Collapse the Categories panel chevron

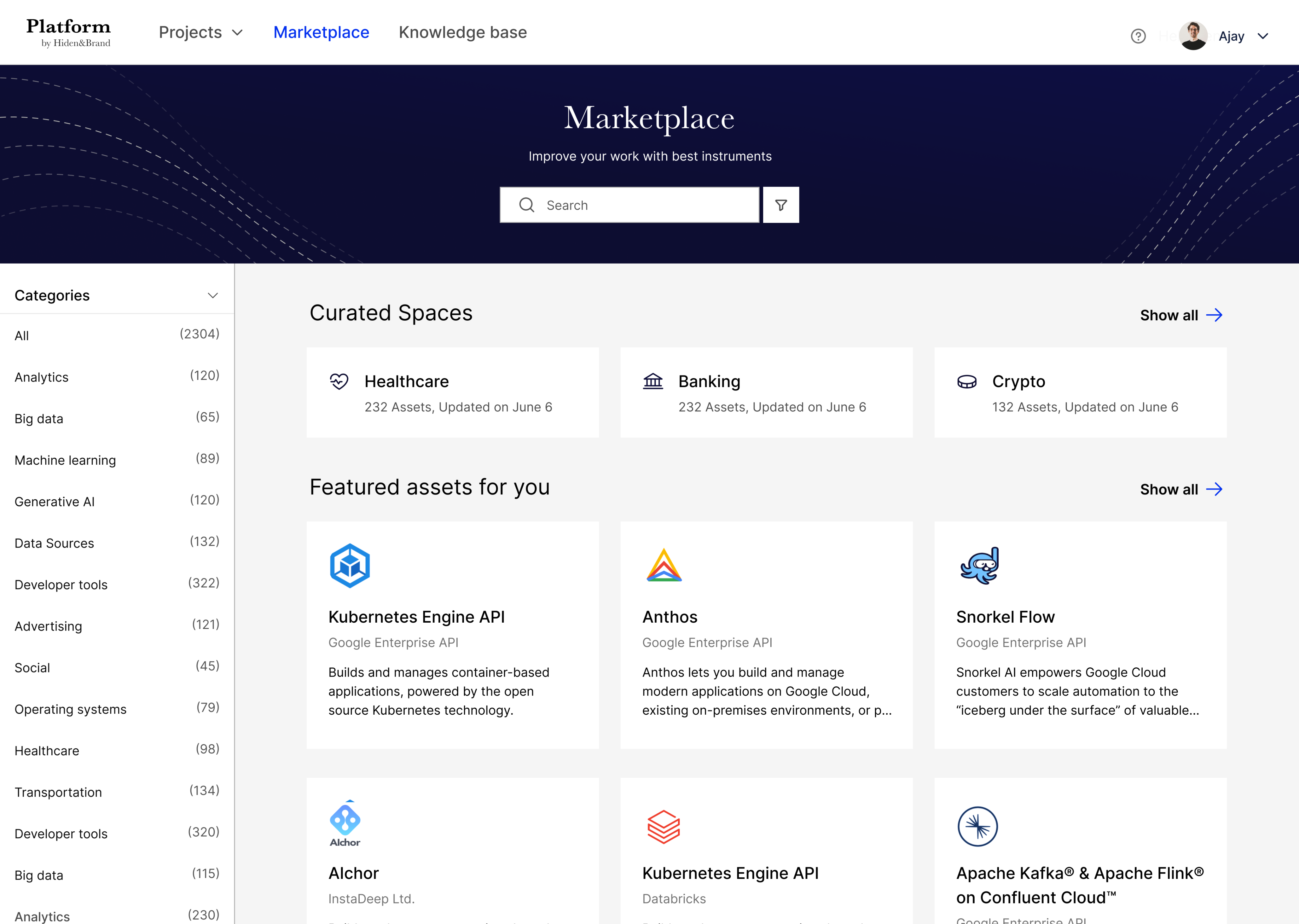pyautogui.click(x=213, y=295)
